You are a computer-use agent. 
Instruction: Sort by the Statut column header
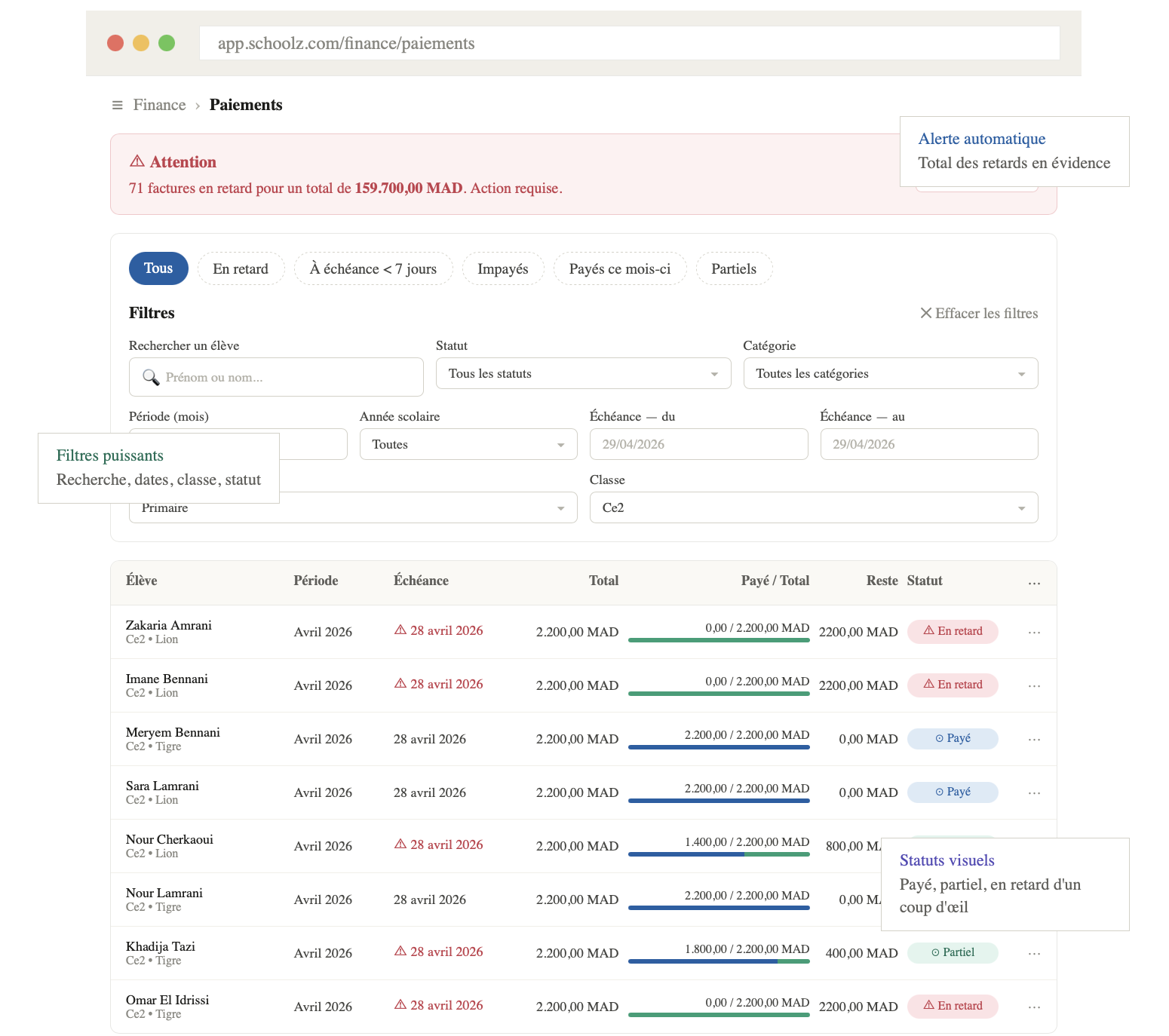(x=925, y=581)
